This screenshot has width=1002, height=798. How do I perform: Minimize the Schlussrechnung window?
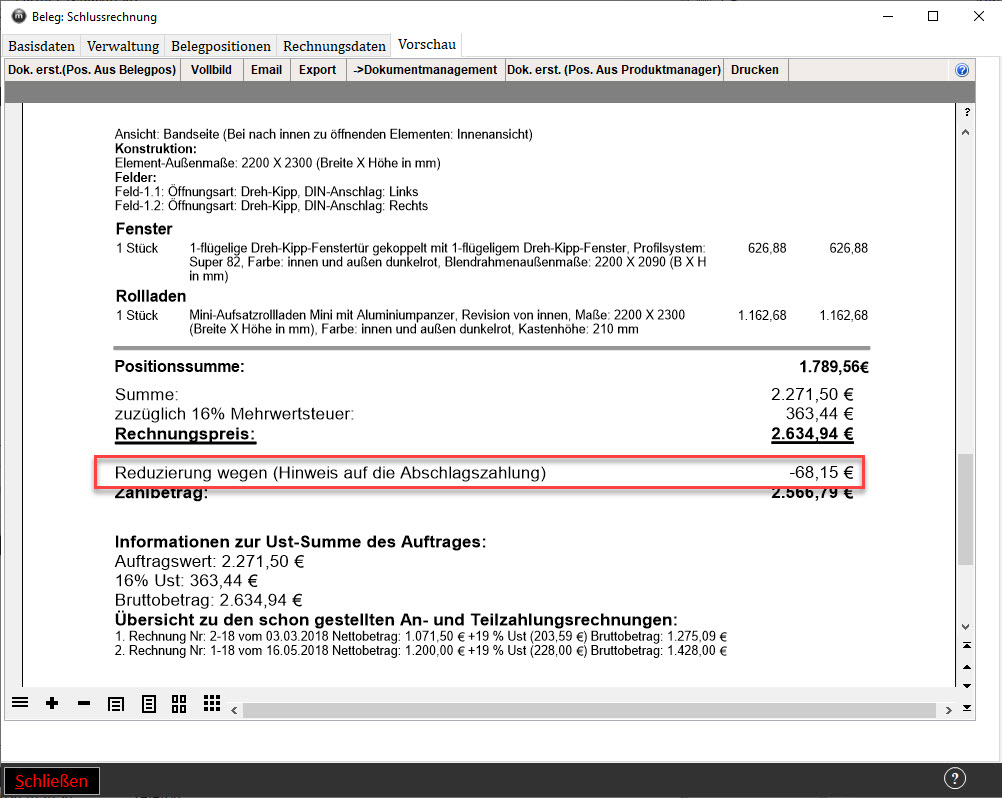click(x=888, y=16)
